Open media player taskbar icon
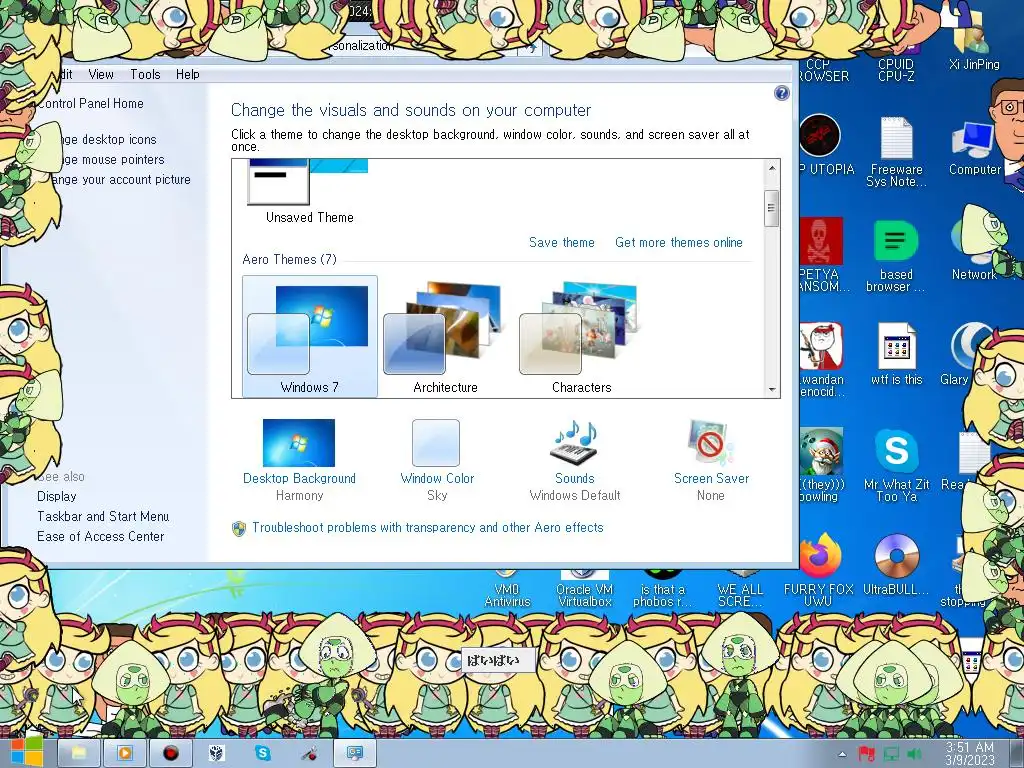The width and height of the screenshot is (1024, 768). click(x=125, y=753)
